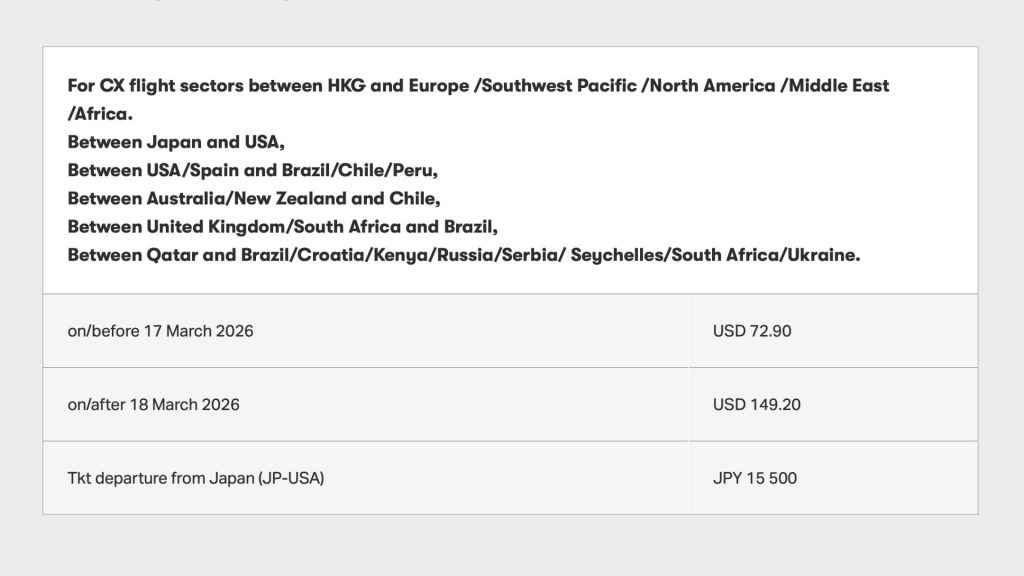Image resolution: width=1024 pixels, height=576 pixels.
Task: Select the "USD 149.20" amount
Action: tap(756, 405)
